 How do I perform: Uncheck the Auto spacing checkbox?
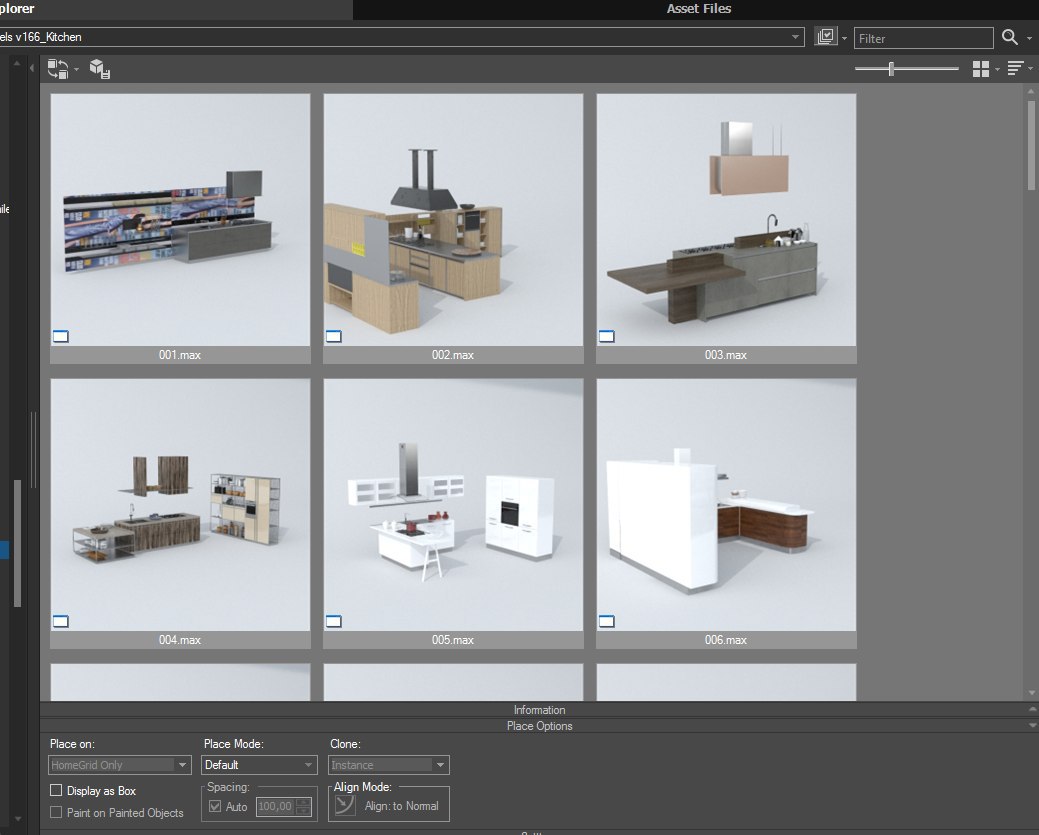pyautogui.click(x=215, y=807)
